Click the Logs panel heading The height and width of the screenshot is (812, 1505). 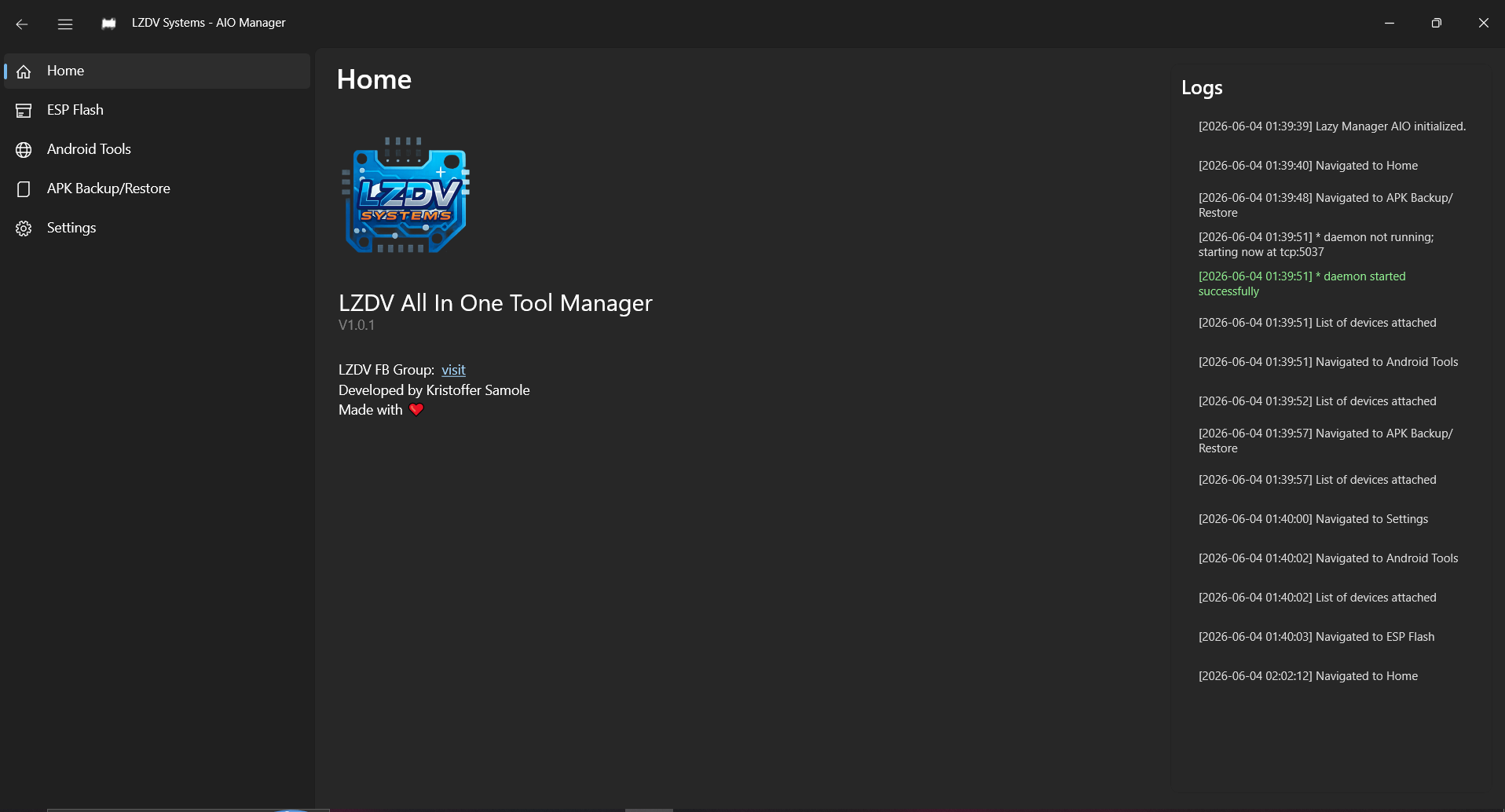click(x=1202, y=88)
